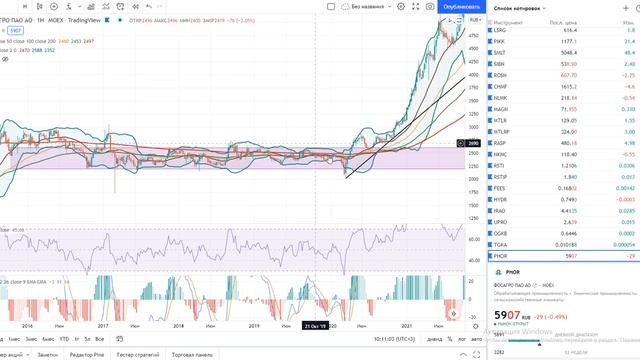
Task: Open the stock screener tab dropdown
Action: point(15,355)
